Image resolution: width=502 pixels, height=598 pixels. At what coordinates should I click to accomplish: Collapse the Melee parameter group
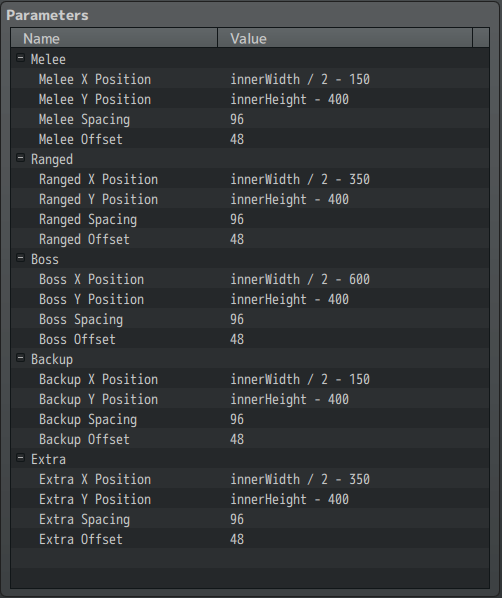pyautogui.click(x=21, y=58)
